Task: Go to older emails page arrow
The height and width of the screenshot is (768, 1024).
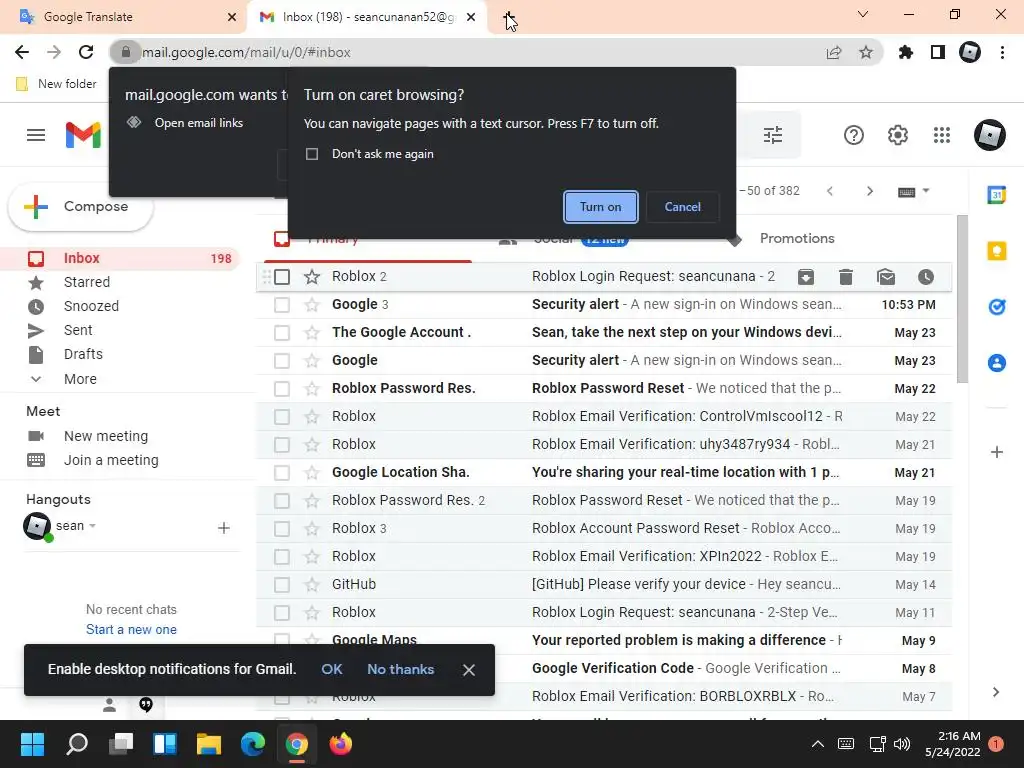Action: point(869,191)
